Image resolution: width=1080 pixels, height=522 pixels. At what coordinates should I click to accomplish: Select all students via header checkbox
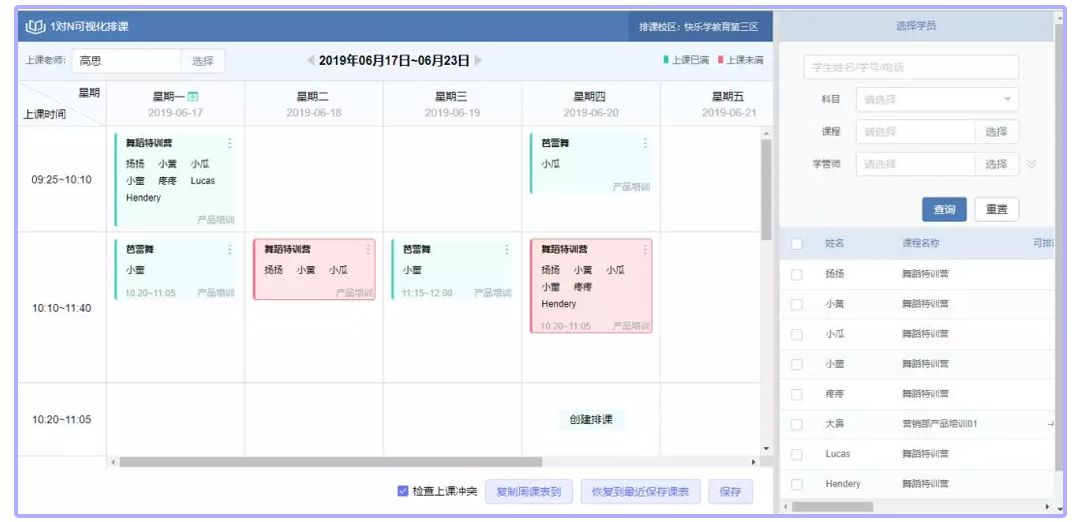tap(797, 243)
